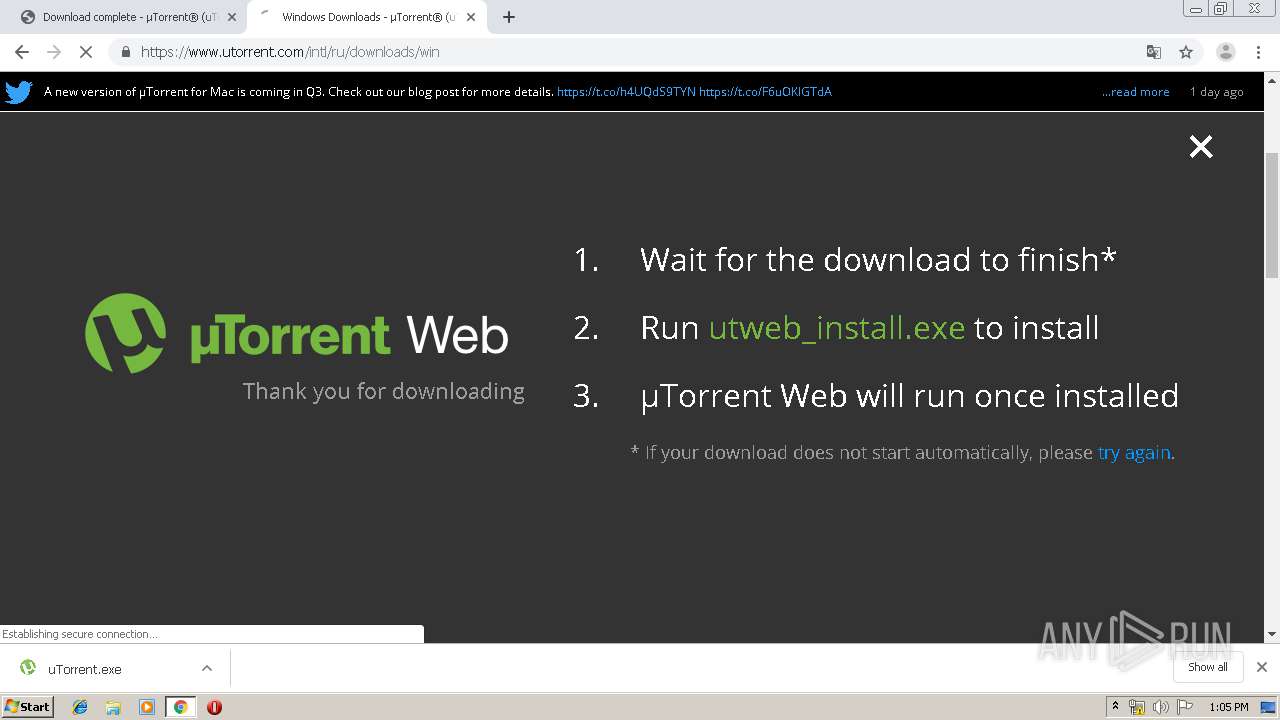Click 'µTorrent Web will run once installed' step
The height and width of the screenshot is (720, 1280).
click(909, 396)
